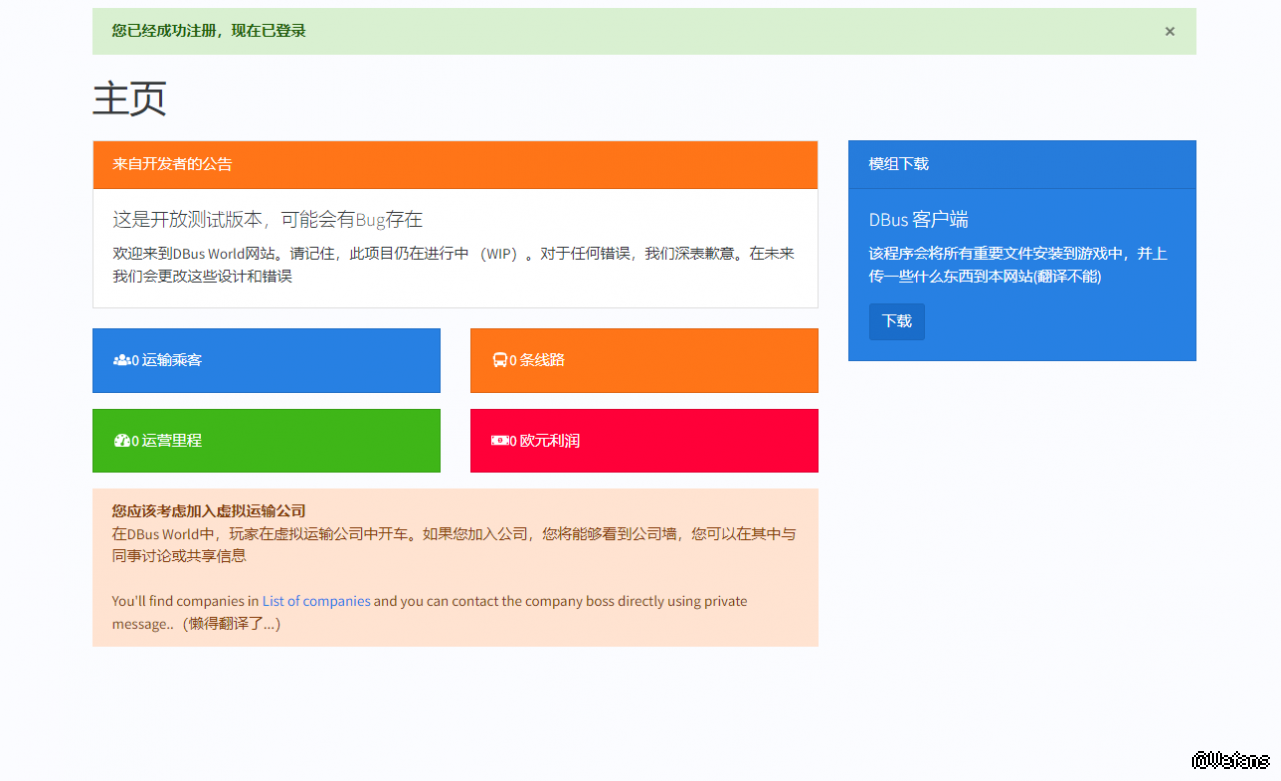
Task: Dismiss the registration success alert
Action: [x=1169, y=31]
